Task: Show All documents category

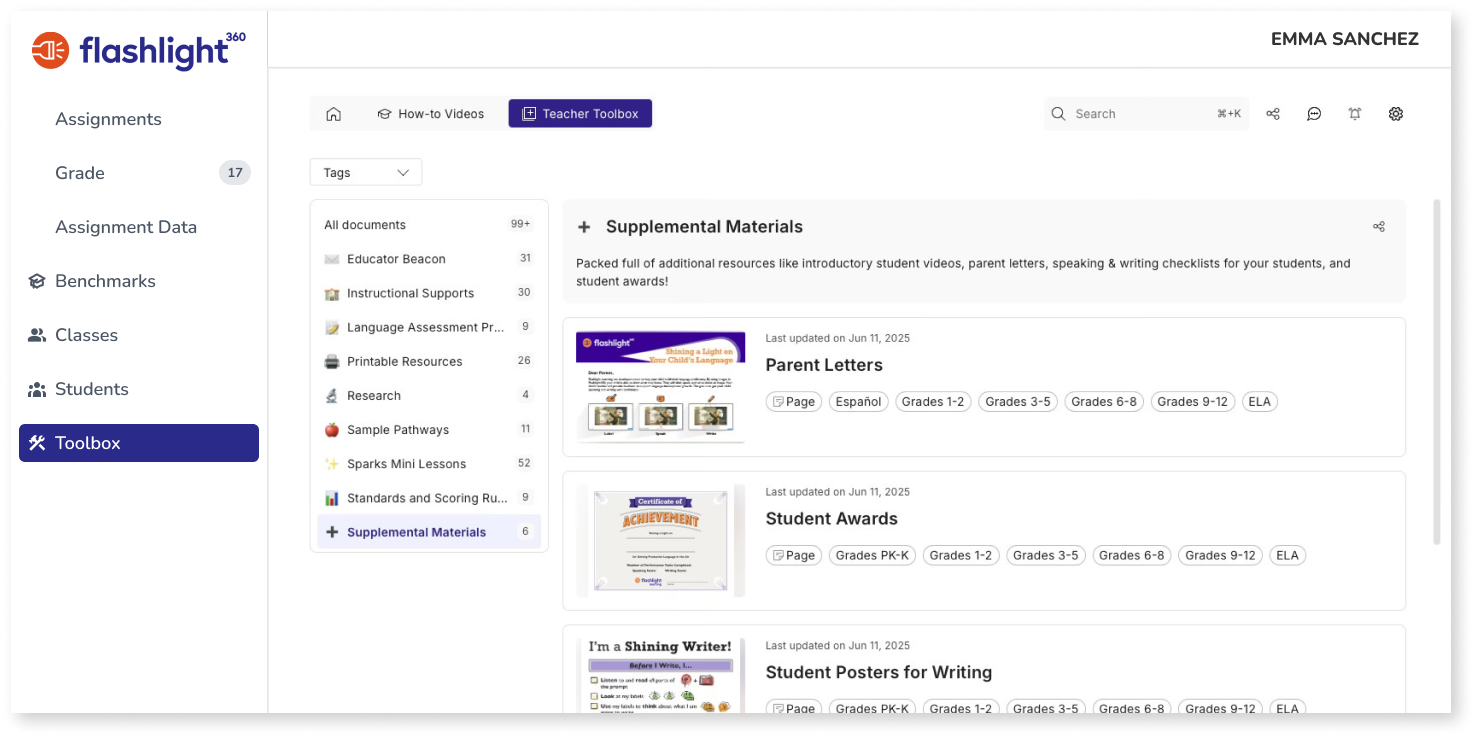Action: (x=429, y=225)
